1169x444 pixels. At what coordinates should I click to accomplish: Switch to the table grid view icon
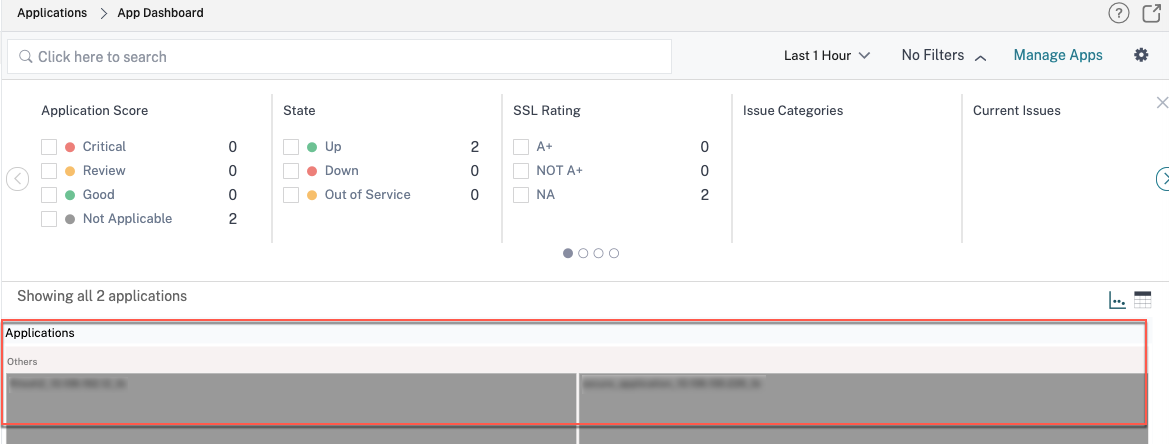coord(1143,300)
